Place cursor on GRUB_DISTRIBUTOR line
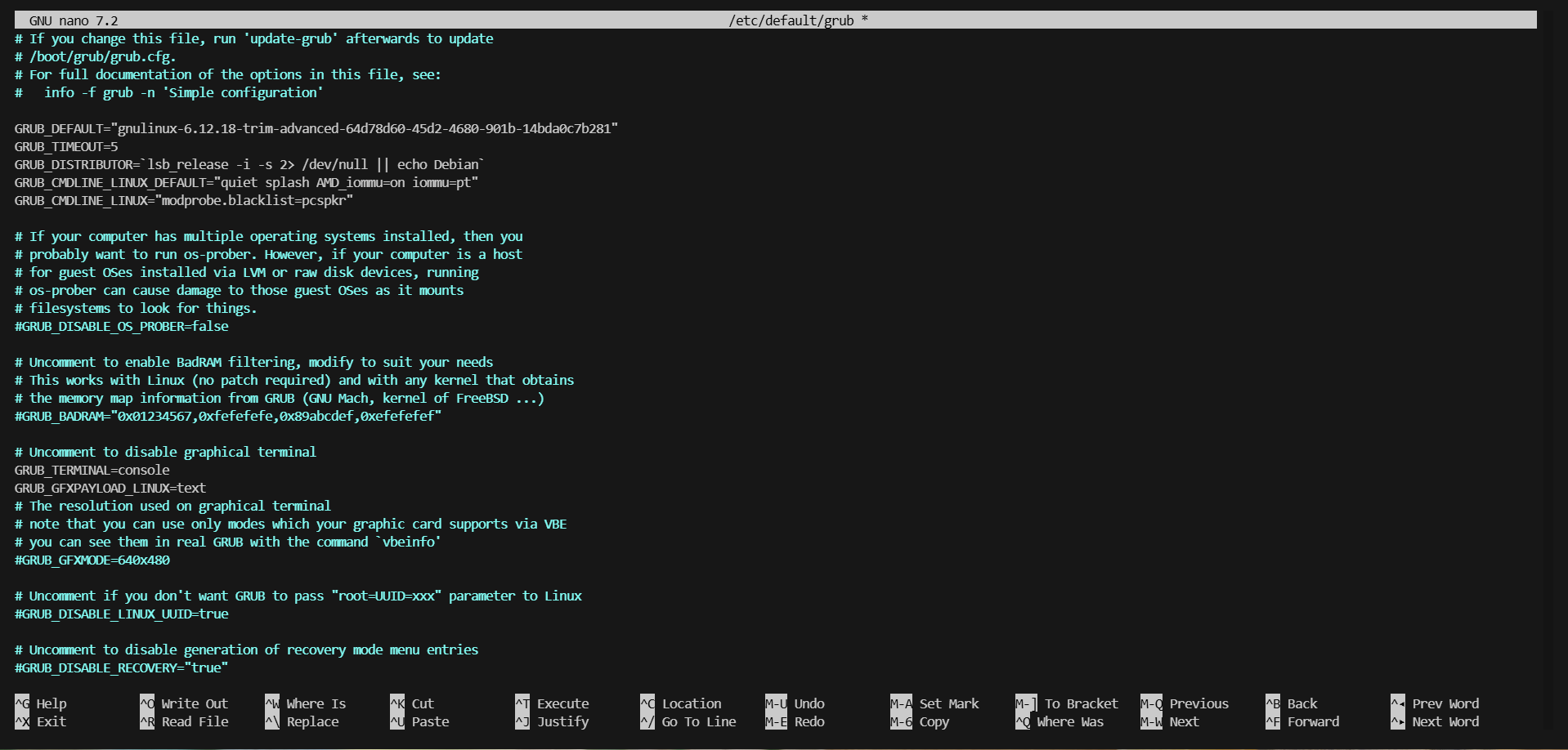 click(x=249, y=164)
